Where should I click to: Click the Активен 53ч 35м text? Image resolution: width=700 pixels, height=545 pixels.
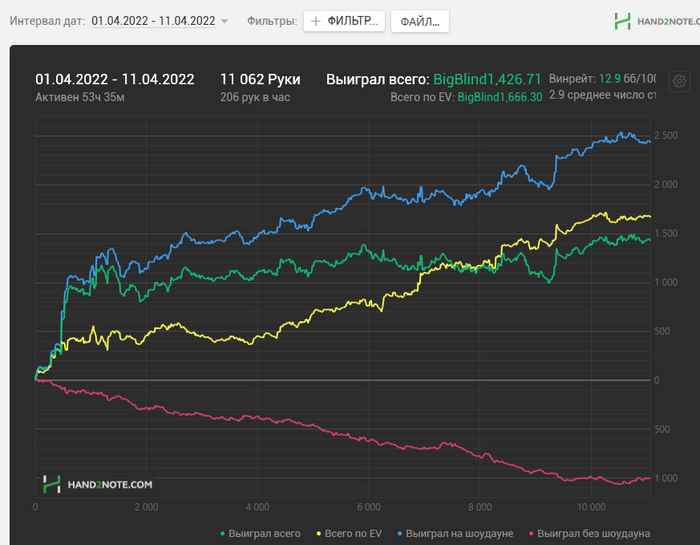[x=80, y=97]
